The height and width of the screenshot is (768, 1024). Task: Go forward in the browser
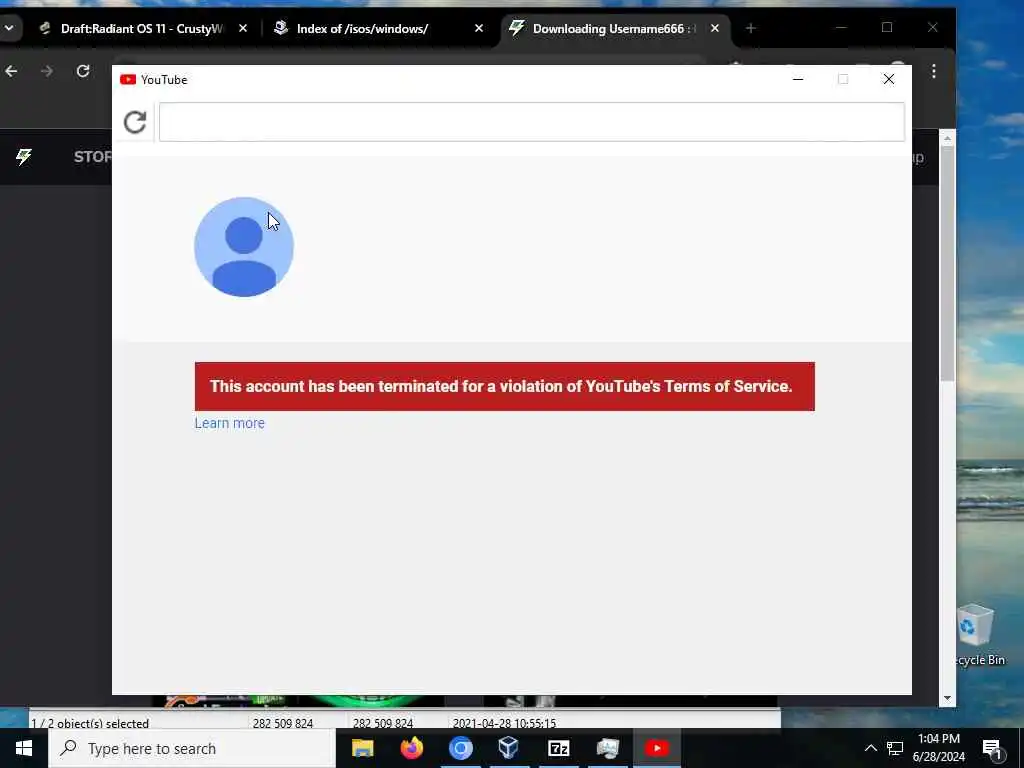[47, 71]
